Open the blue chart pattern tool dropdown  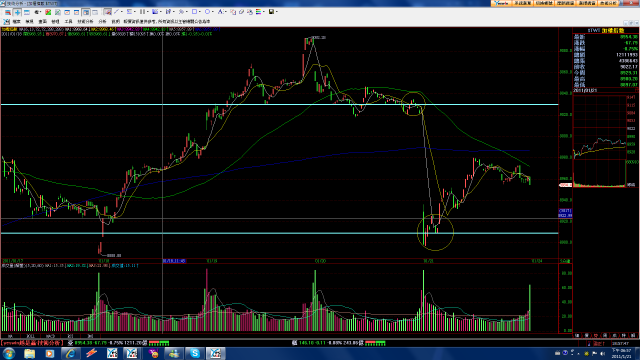click(x=161, y=12)
